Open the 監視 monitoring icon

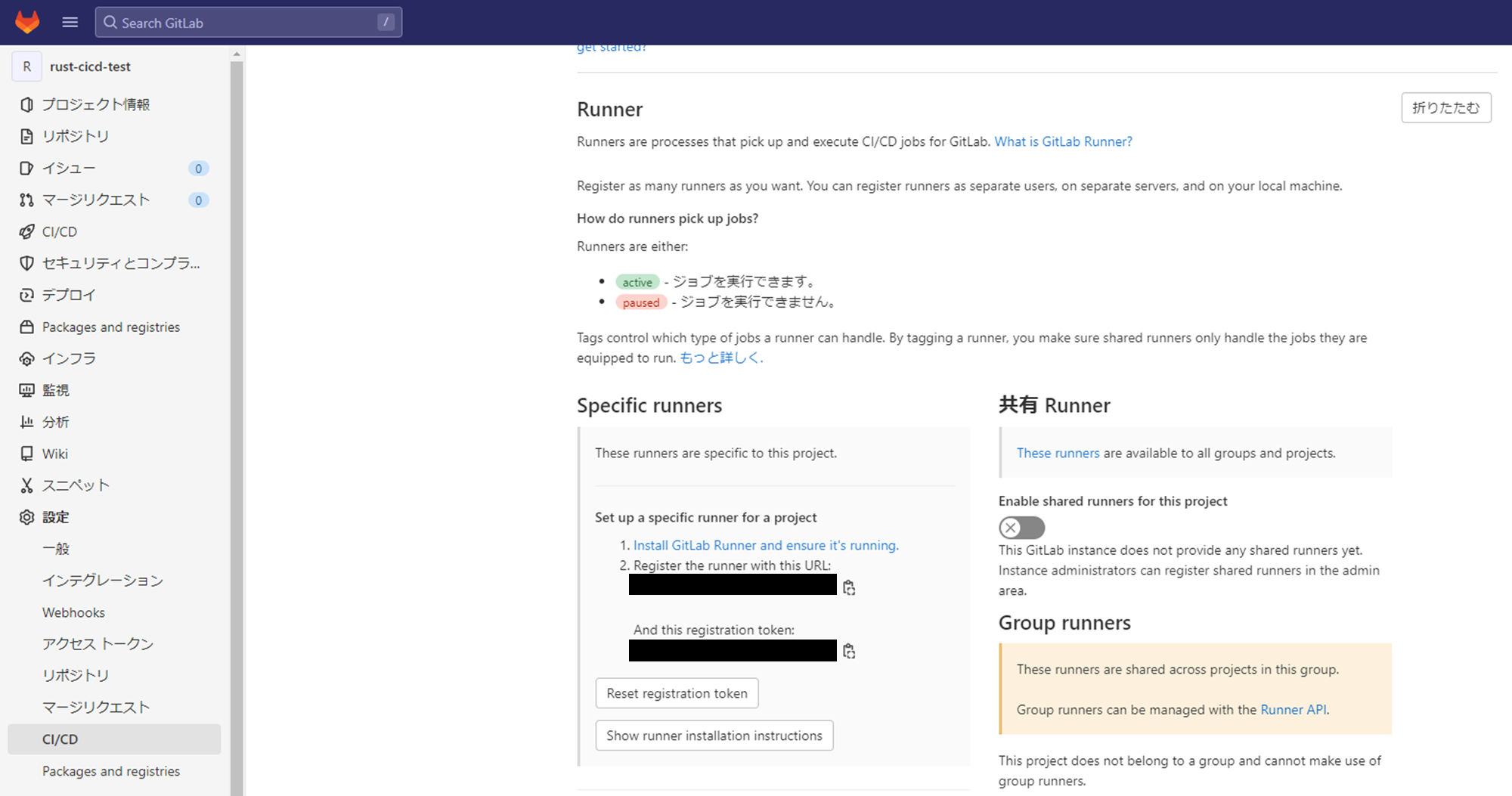[27, 389]
